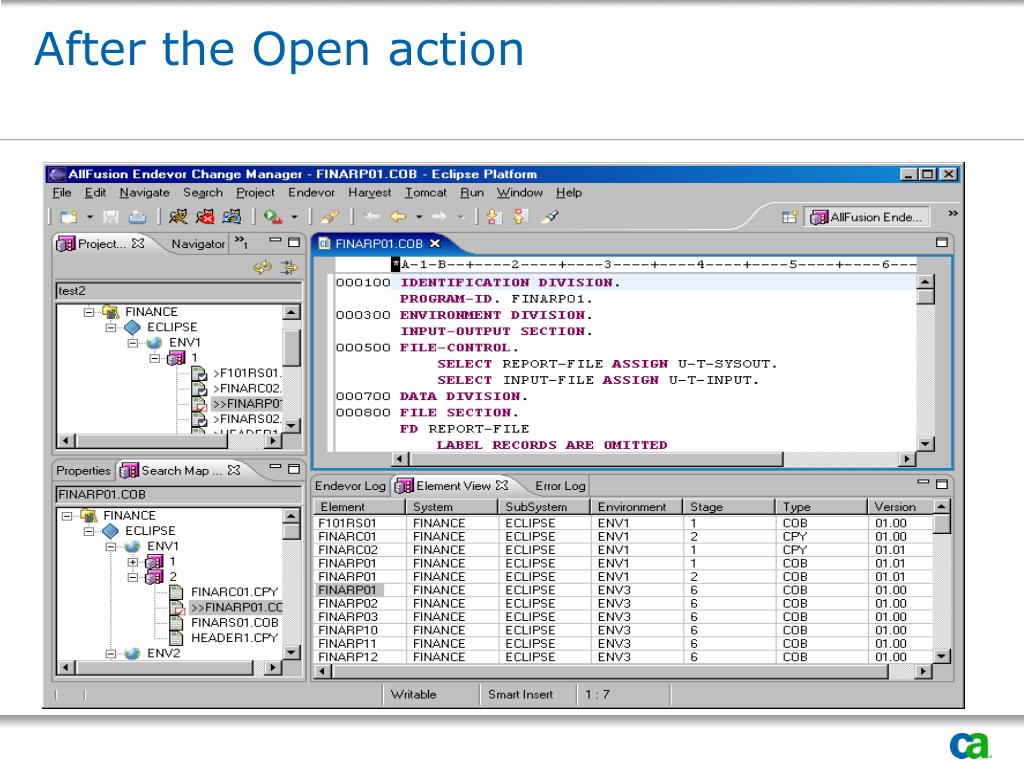Click the >F101RS01 element icon in Project tree
The image size is (1024, 768).
pos(199,374)
